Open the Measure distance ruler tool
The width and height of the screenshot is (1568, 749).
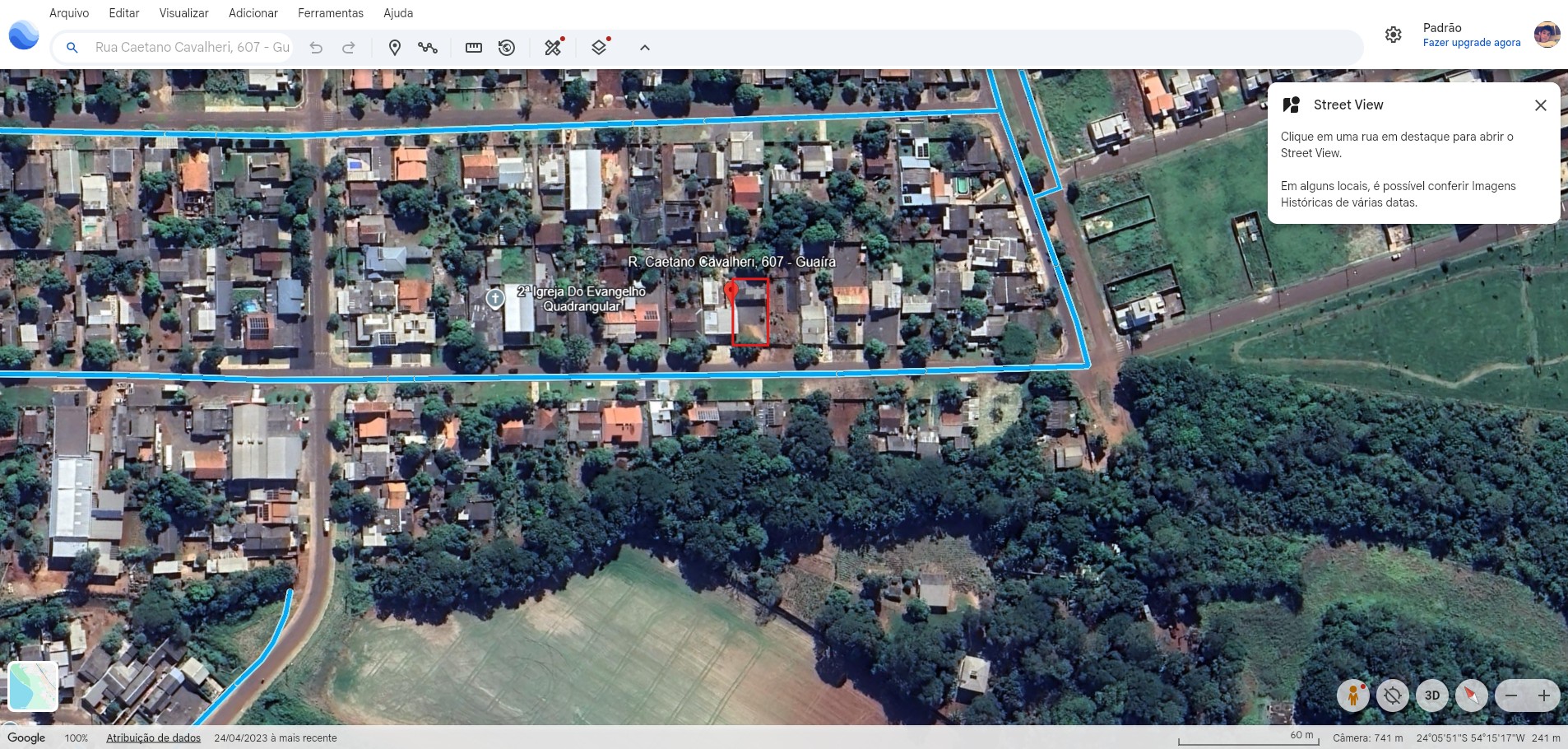tap(474, 48)
